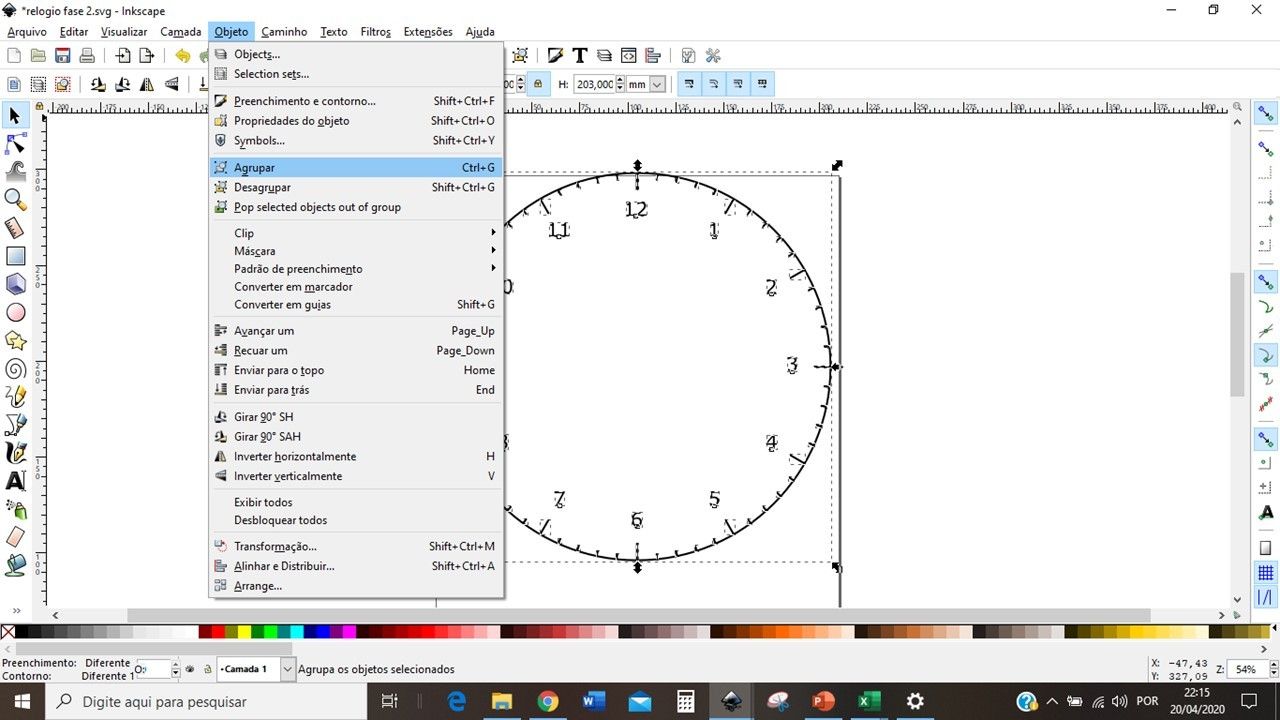Click the height H input field
This screenshot has height=720, width=1280.
pos(595,85)
